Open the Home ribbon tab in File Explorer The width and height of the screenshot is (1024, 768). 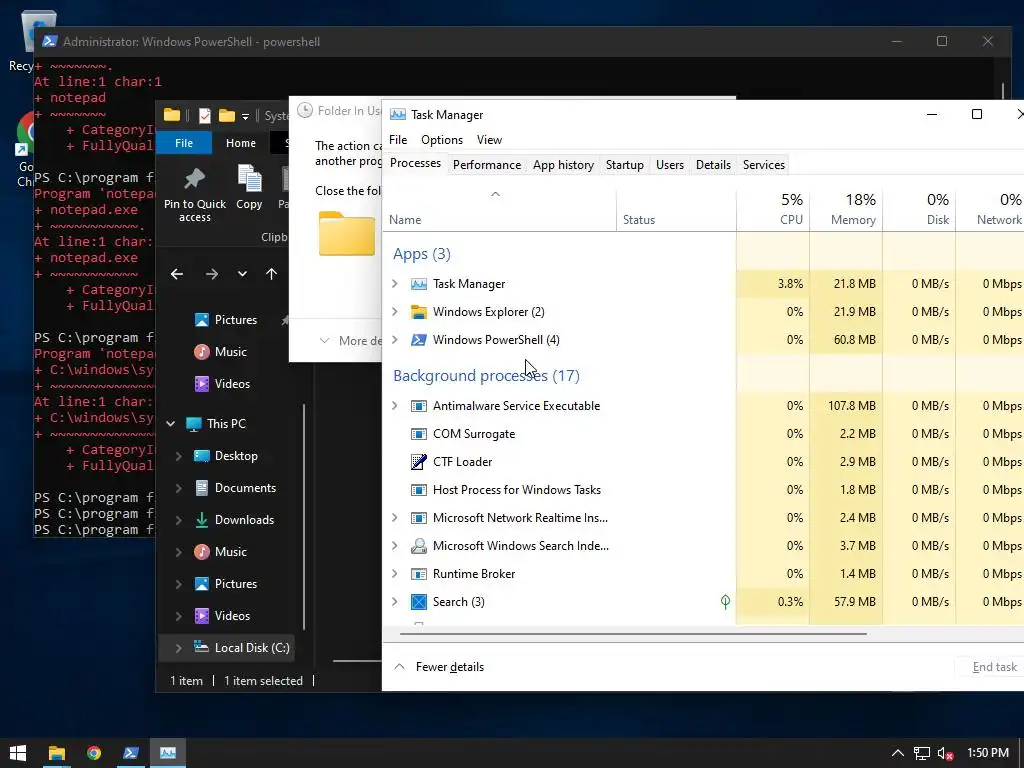(x=241, y=143)
